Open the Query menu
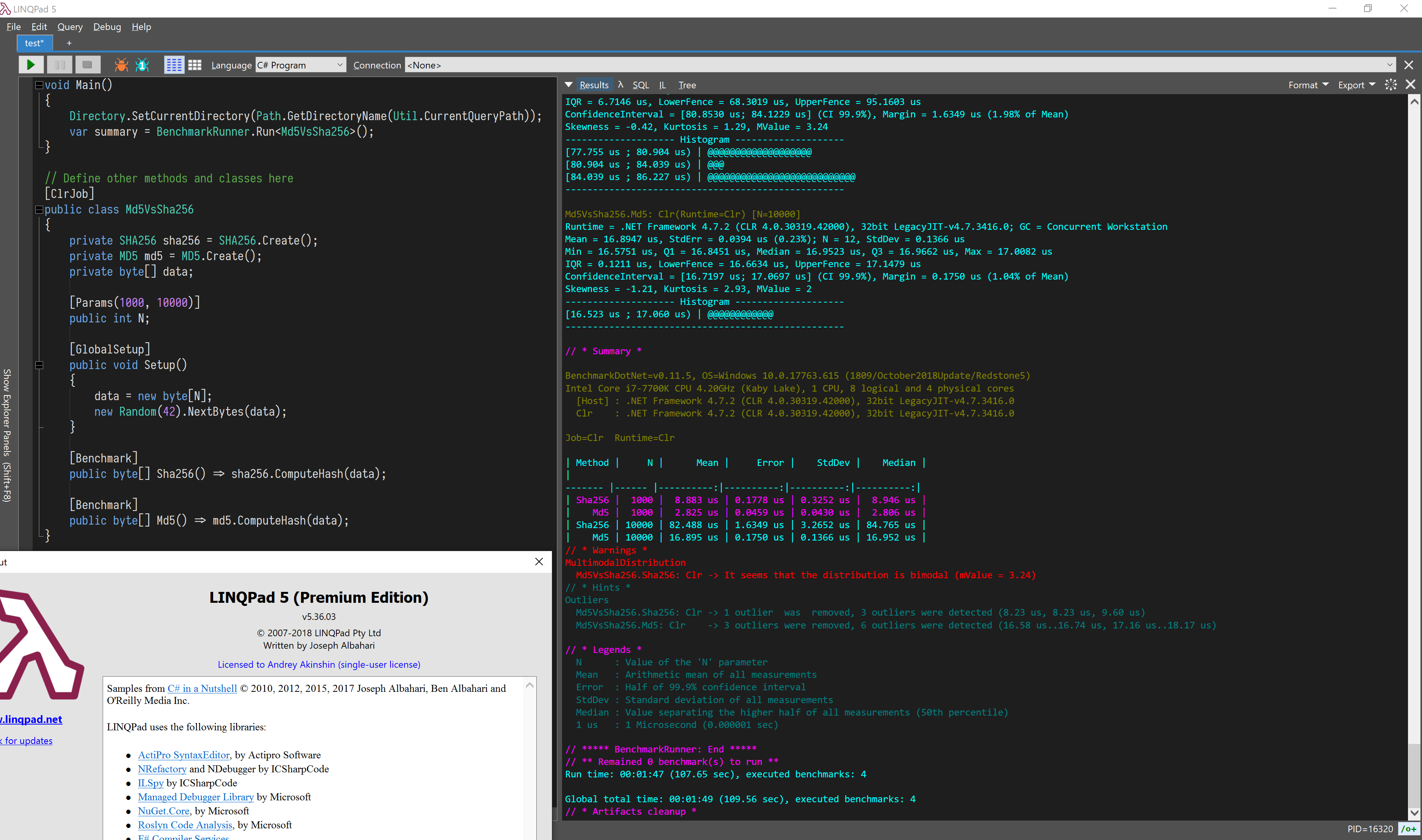The width and height of the screenshot is (1422, 840). [x=70, y=26]
